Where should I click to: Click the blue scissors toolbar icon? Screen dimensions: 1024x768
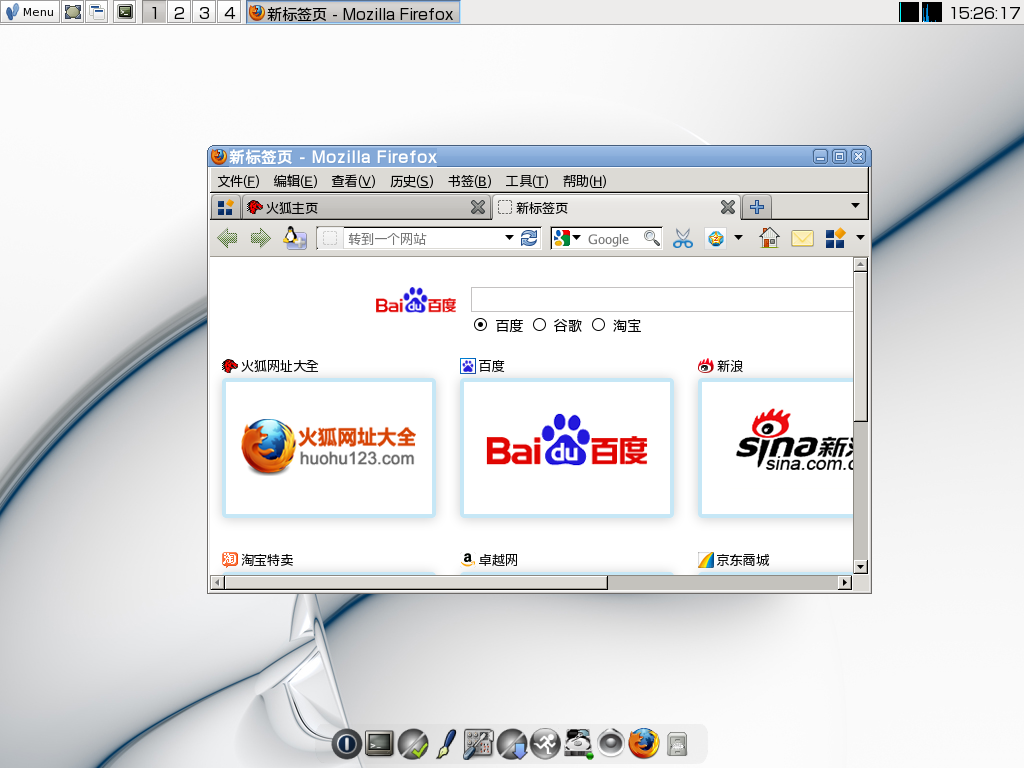click(x=683, y=238)
